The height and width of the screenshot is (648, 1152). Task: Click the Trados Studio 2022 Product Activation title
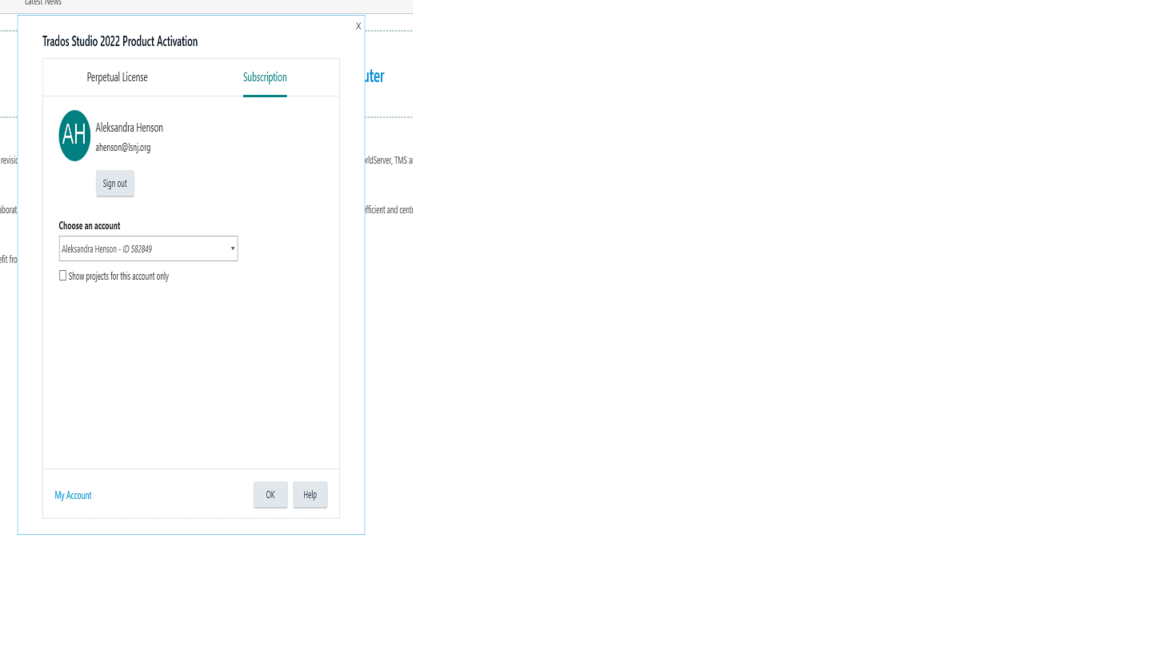pos(117,41)
